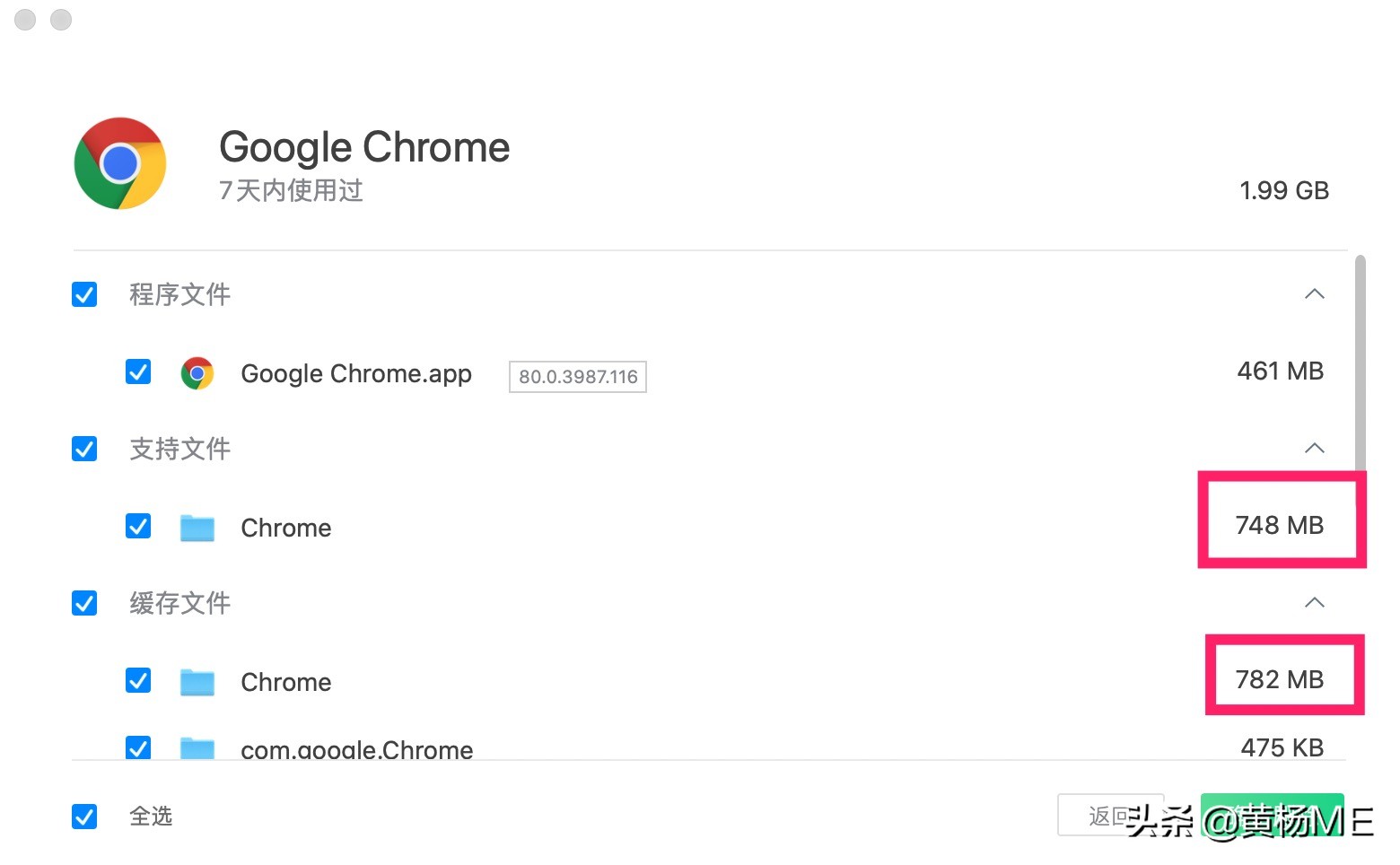Click the large Google Chrome logo

(120, 163)
